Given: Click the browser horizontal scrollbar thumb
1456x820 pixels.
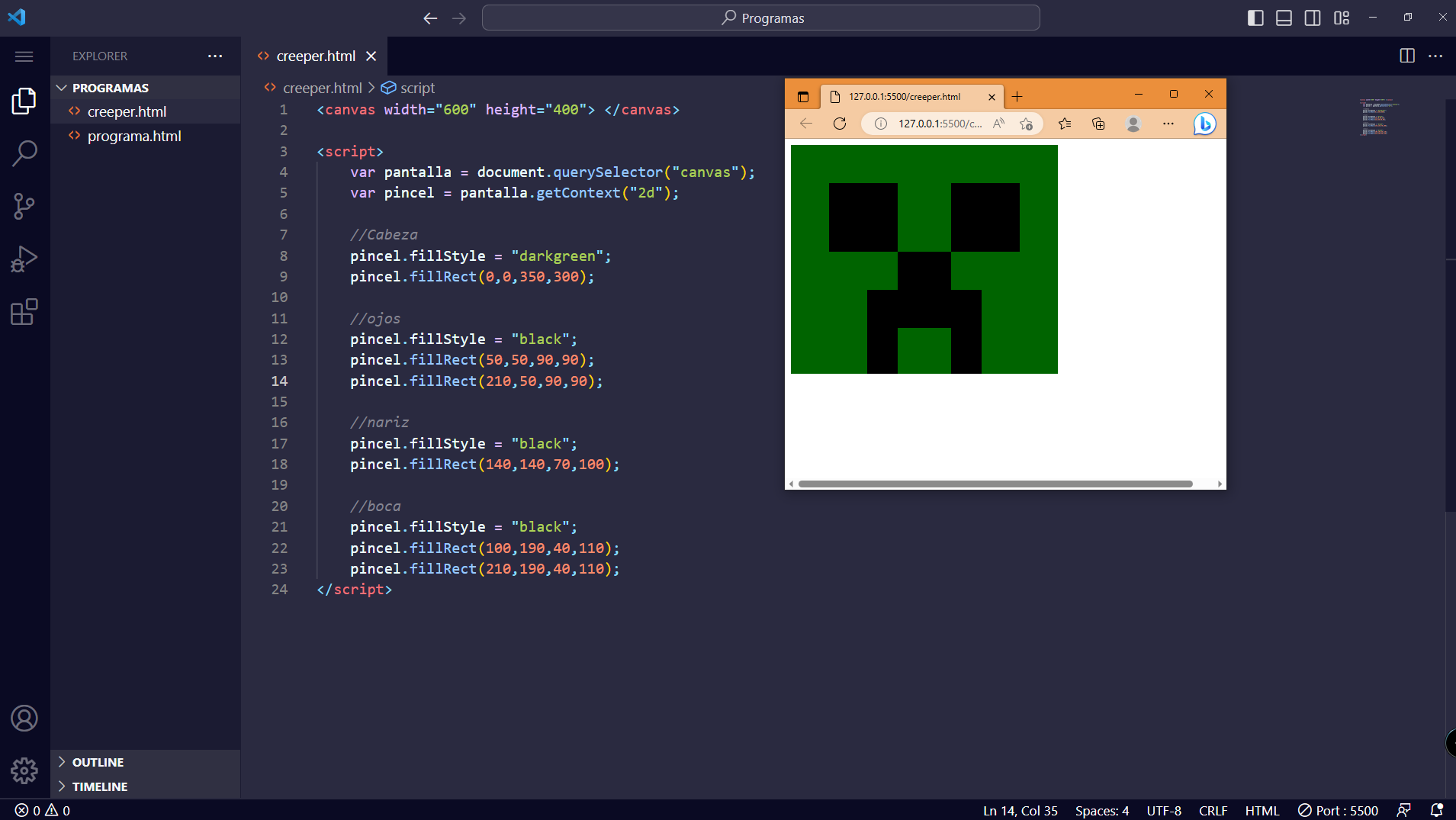Looking at the screenshot, I should coord(995,484).
